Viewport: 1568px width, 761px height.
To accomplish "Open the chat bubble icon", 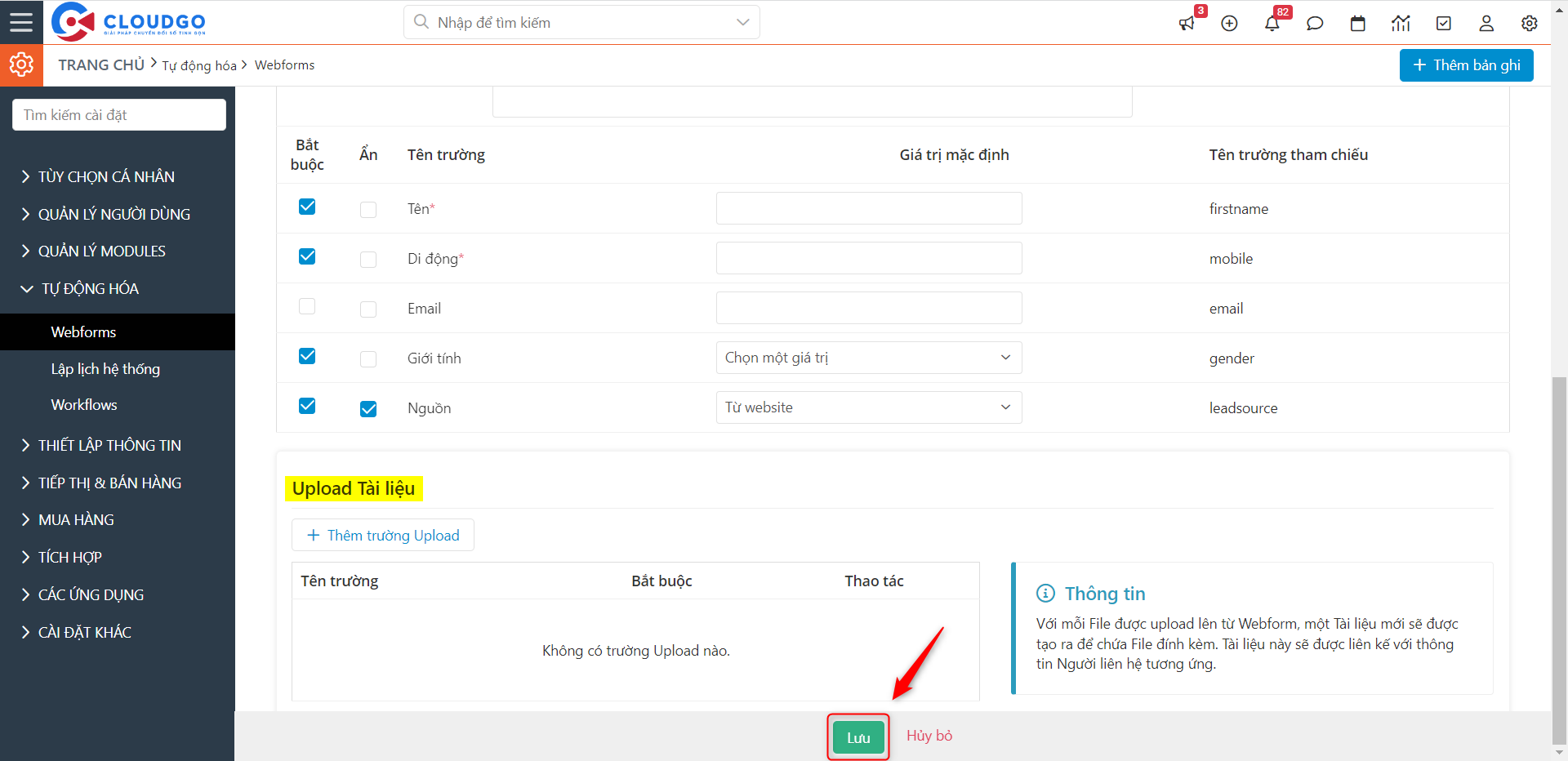I will point(1315,23).
